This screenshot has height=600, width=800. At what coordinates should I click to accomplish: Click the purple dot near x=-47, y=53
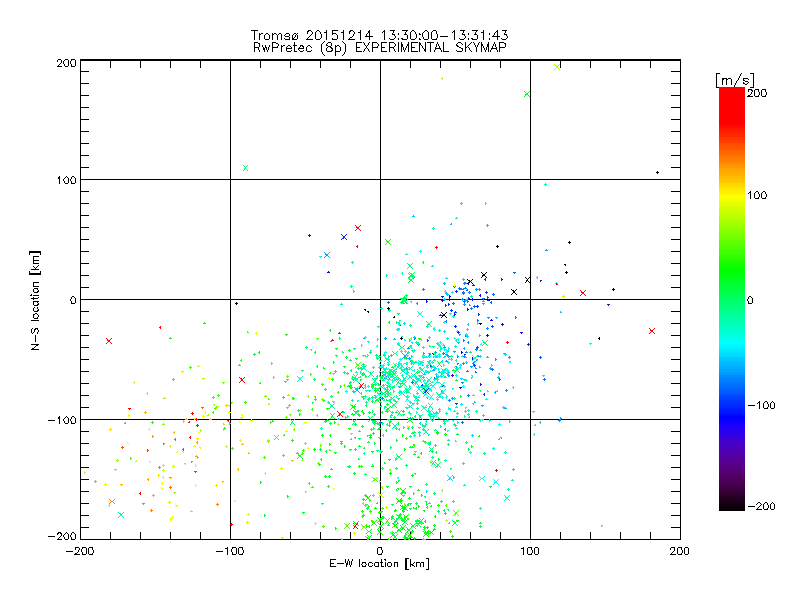pyautogui.click(x=310, y=235)
